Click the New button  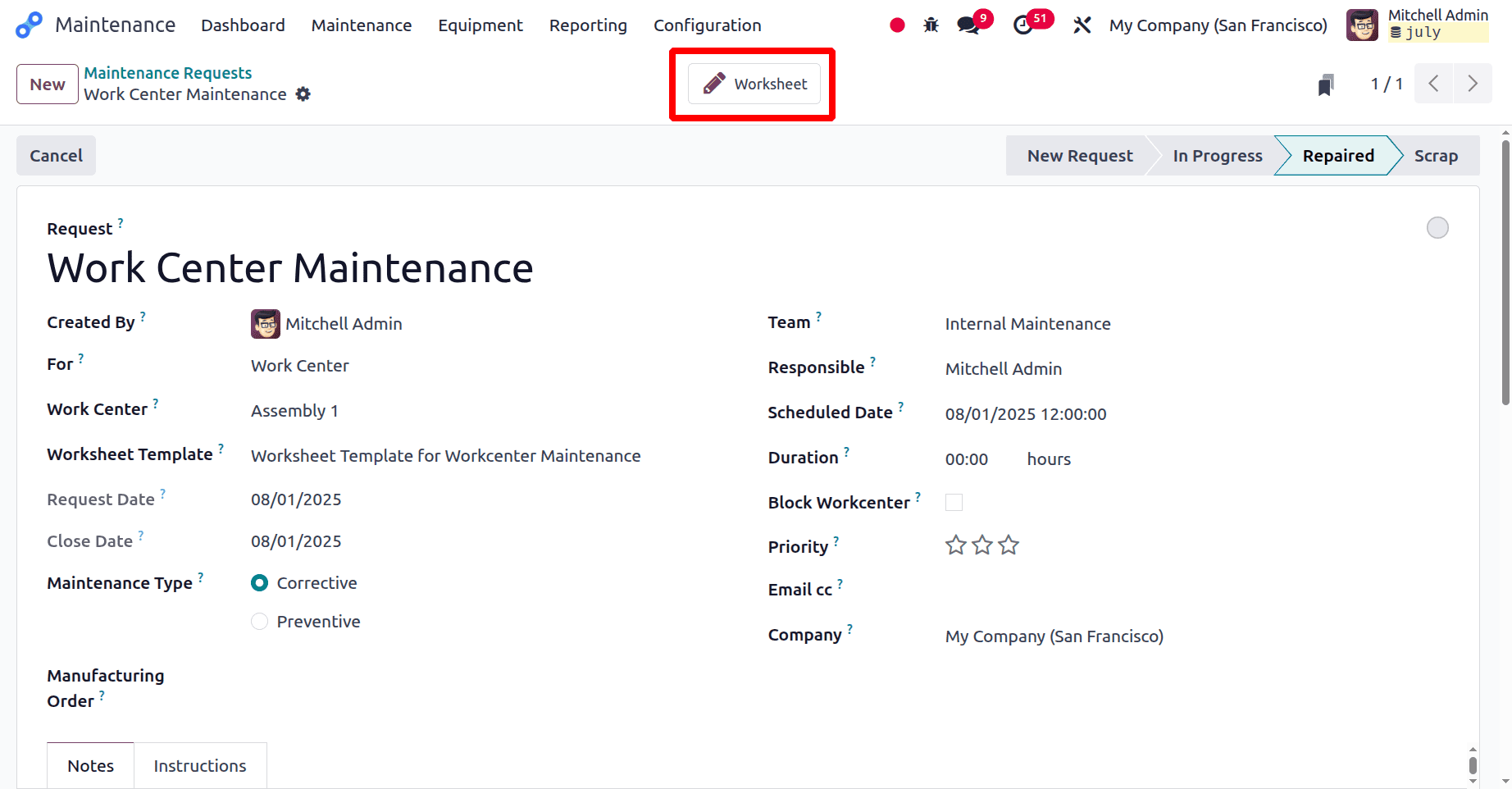[48, 84]
